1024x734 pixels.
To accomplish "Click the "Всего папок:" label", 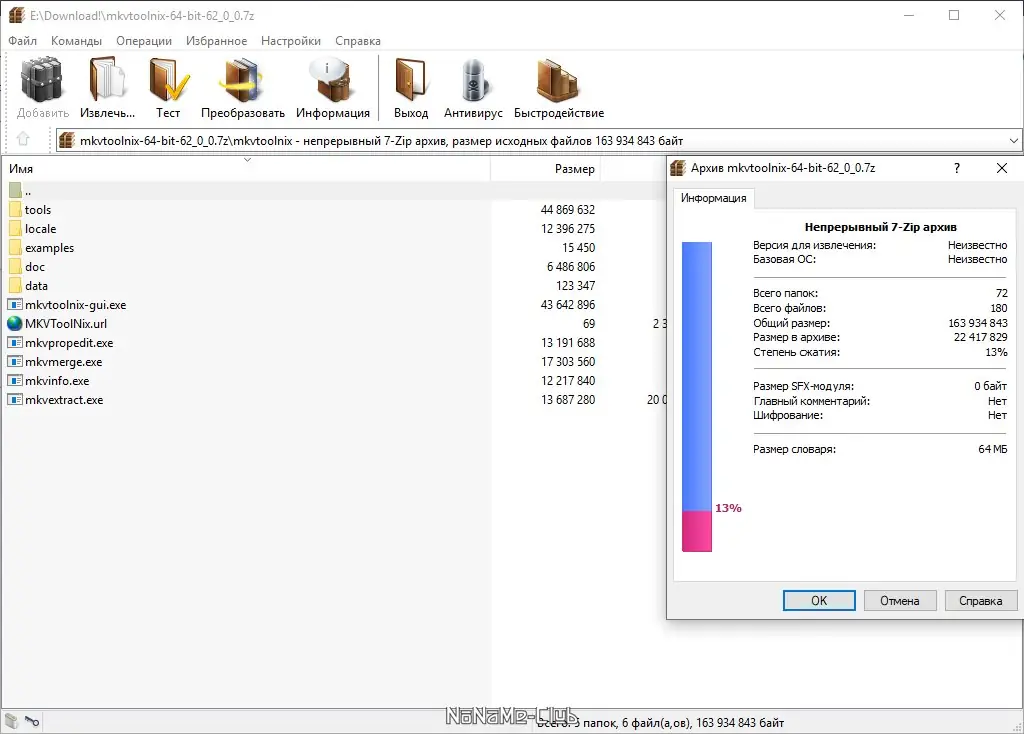I will click(785, 293).
